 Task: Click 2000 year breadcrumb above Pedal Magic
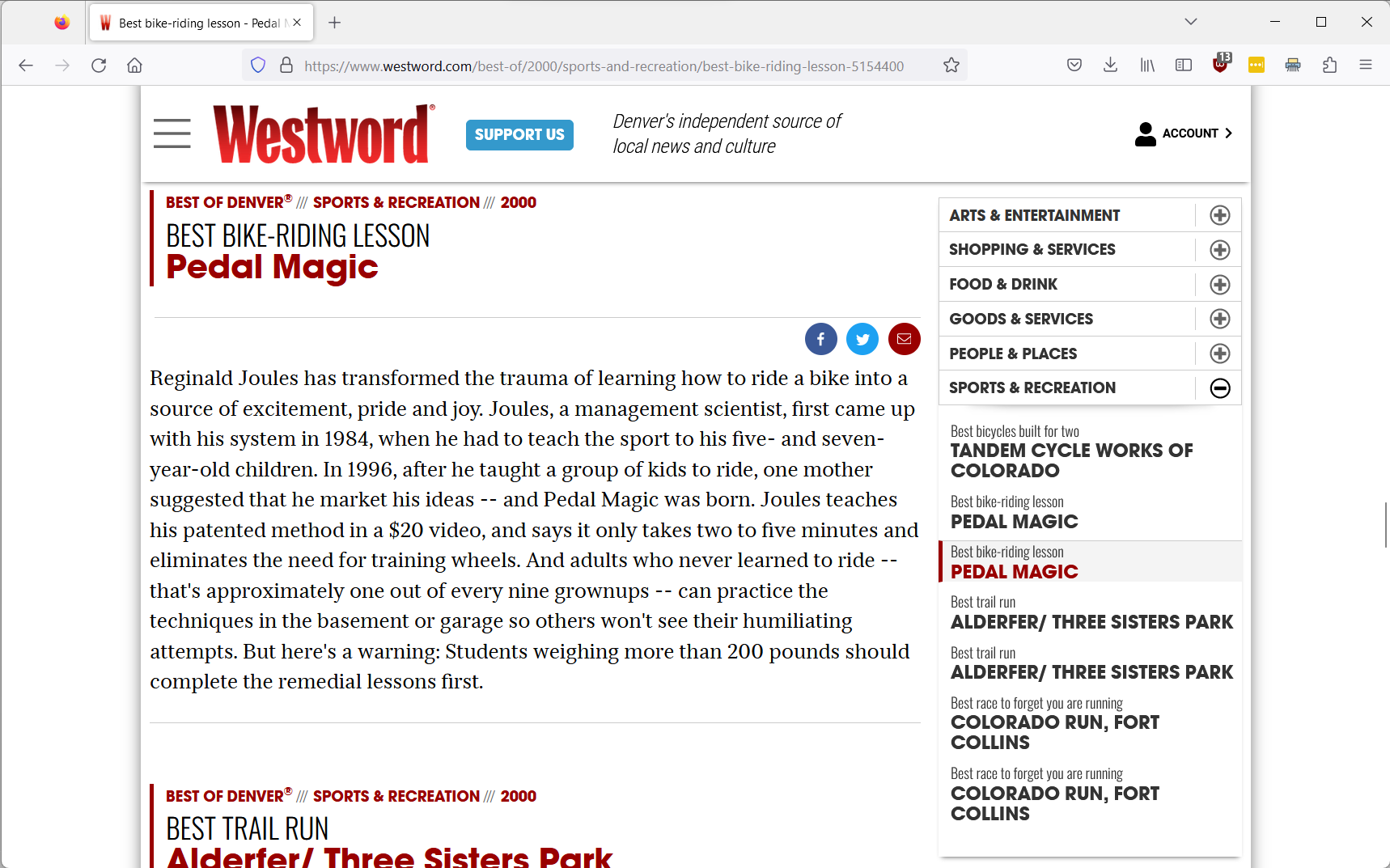[519, 202]
